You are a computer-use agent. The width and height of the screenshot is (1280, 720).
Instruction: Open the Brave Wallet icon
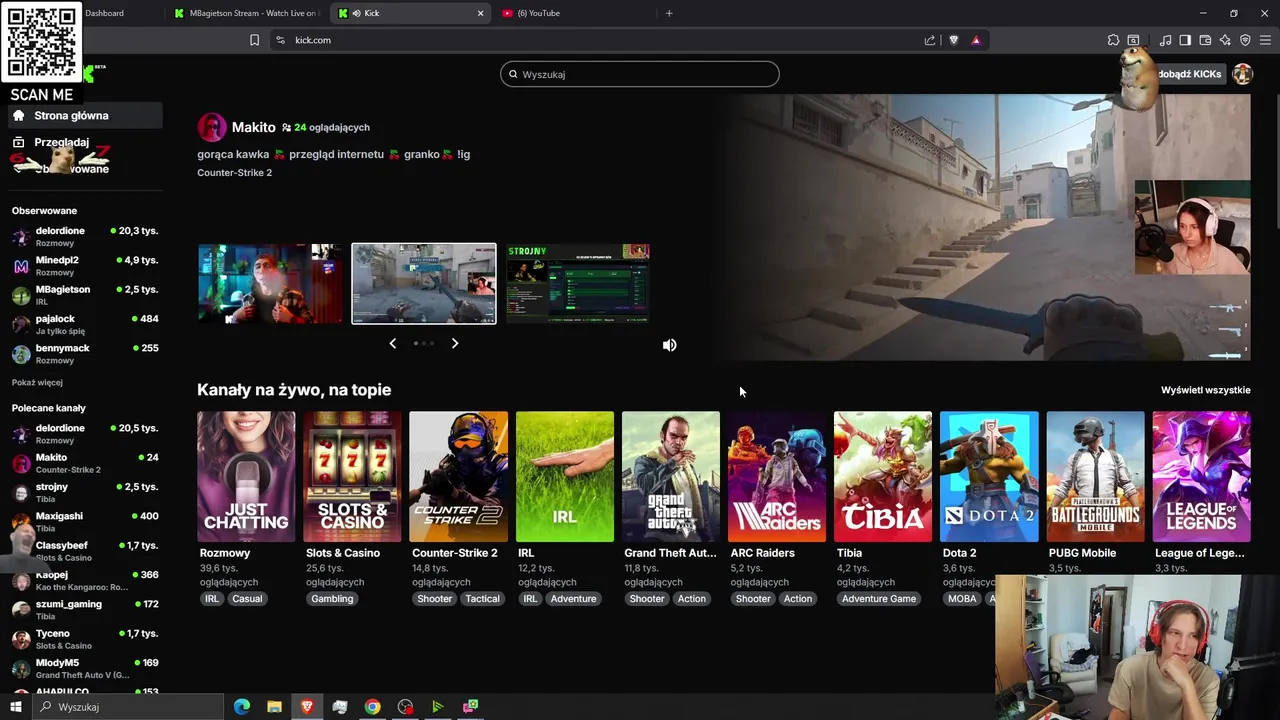click(x=1205, y=40)
